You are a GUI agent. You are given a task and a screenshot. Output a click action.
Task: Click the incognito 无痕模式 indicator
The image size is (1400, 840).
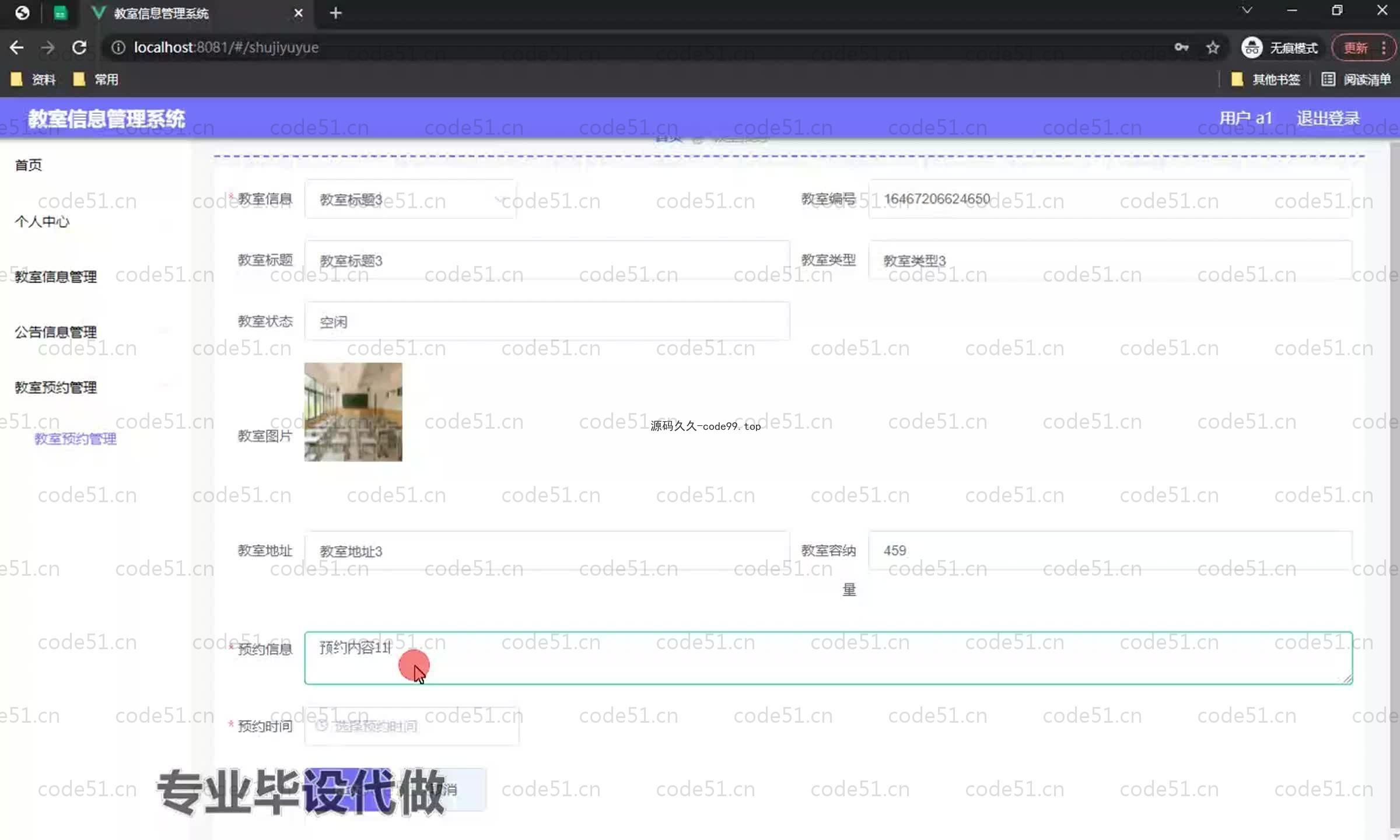point(1280,47)
